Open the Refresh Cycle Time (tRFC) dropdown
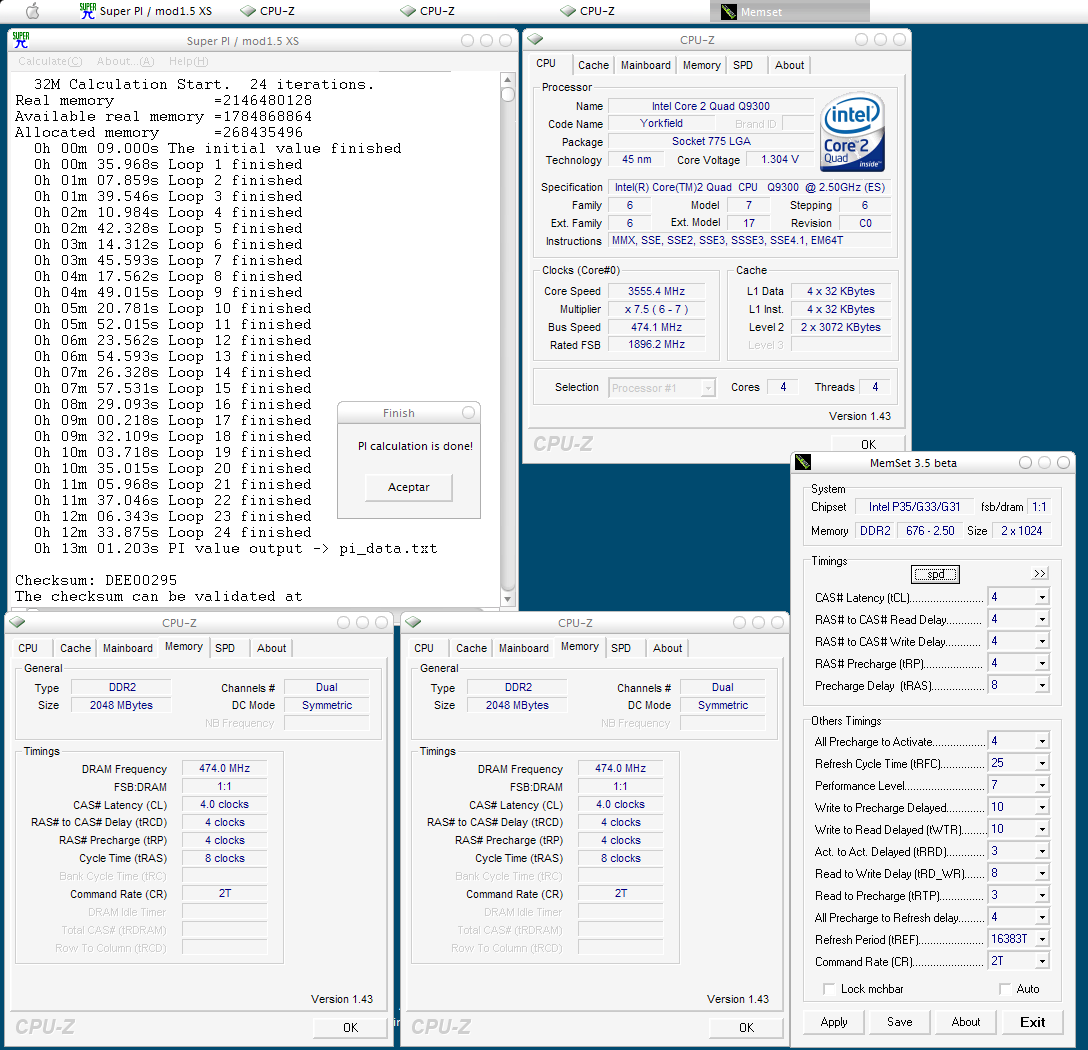1088x1050 pixels. pyautogui.click(x=1042, y=763)
